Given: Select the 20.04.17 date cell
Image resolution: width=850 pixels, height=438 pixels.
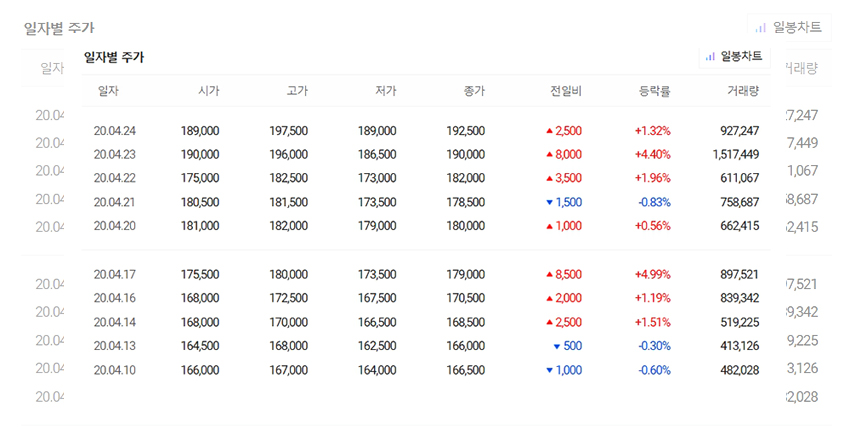Looking at the screenshot, I should [114, 274].
